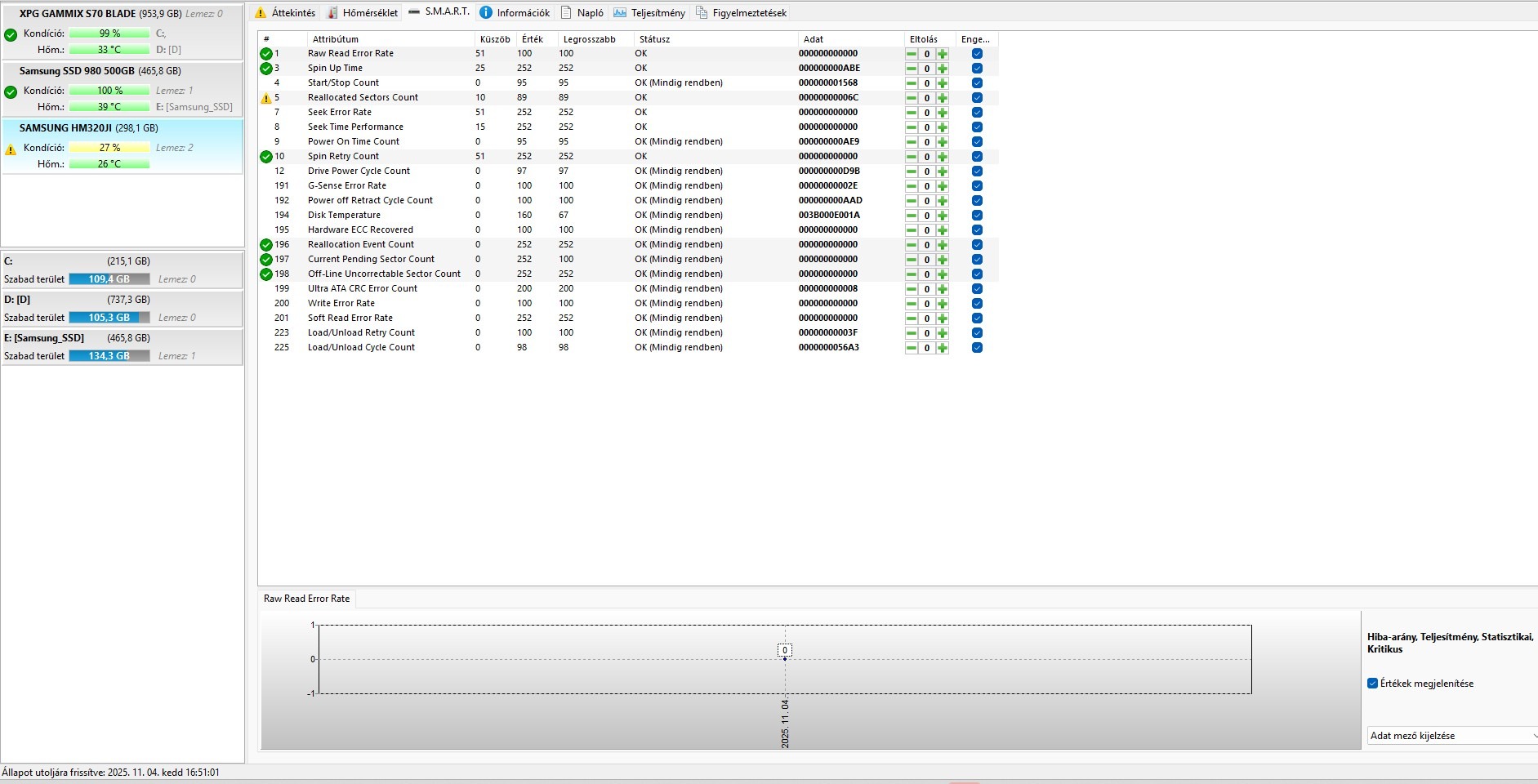Click the chart icon on the Teljesítmény tab
This screenshot has height=784, width=1538.
[620, 12]
